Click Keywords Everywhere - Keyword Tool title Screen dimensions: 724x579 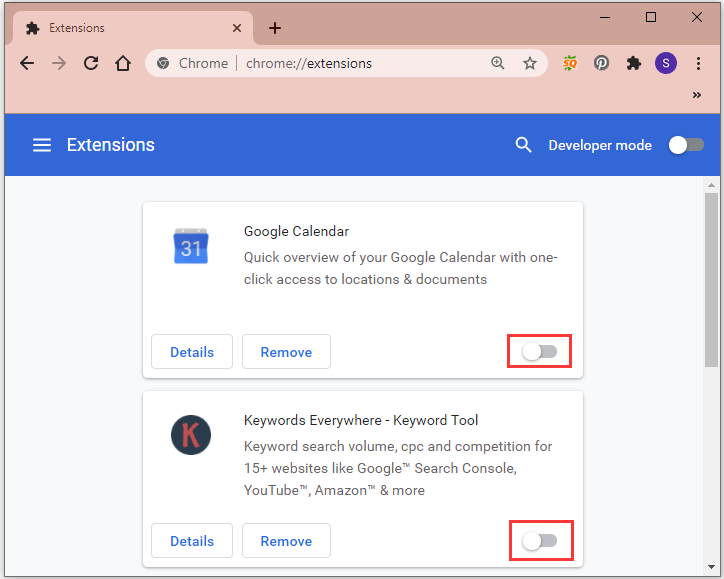[361, 420]
